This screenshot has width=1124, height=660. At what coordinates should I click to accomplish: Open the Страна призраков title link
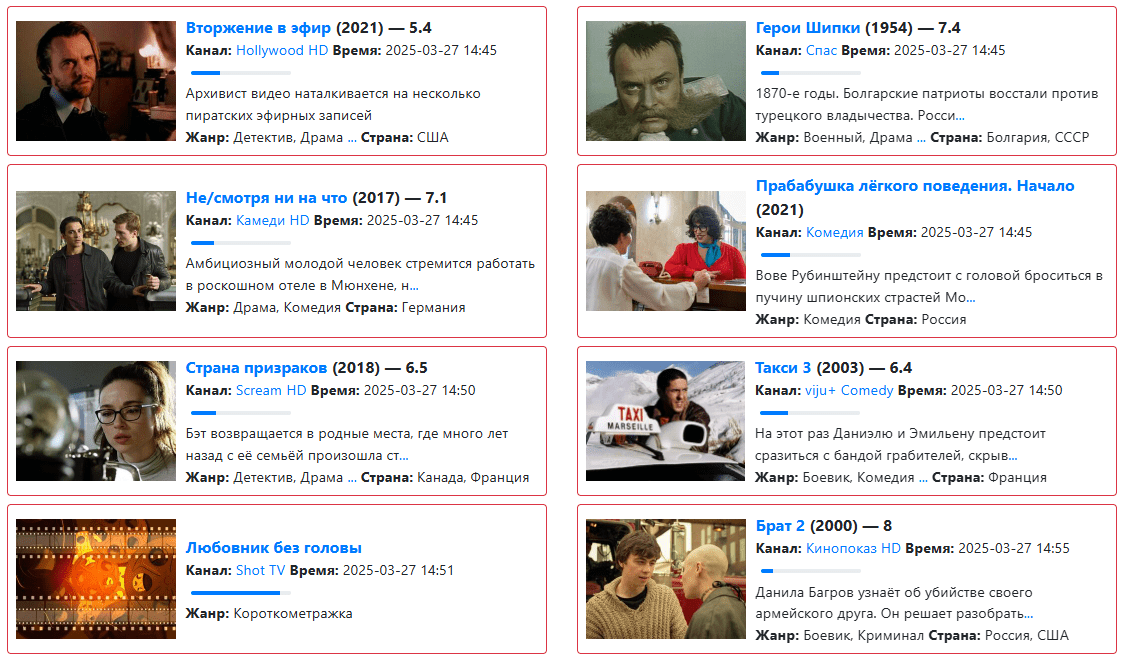(256, 368)
